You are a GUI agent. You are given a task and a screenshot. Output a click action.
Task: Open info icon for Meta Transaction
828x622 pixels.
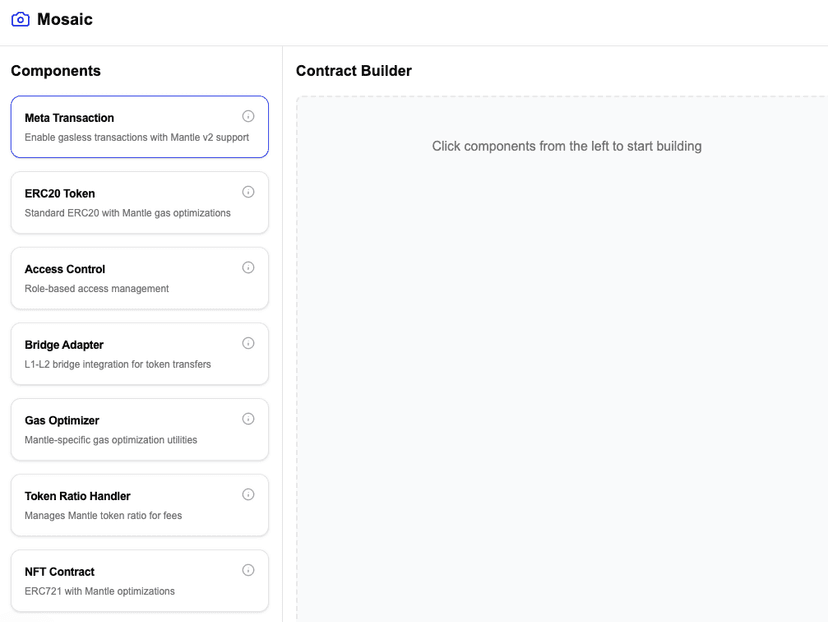tap(248, 116)
